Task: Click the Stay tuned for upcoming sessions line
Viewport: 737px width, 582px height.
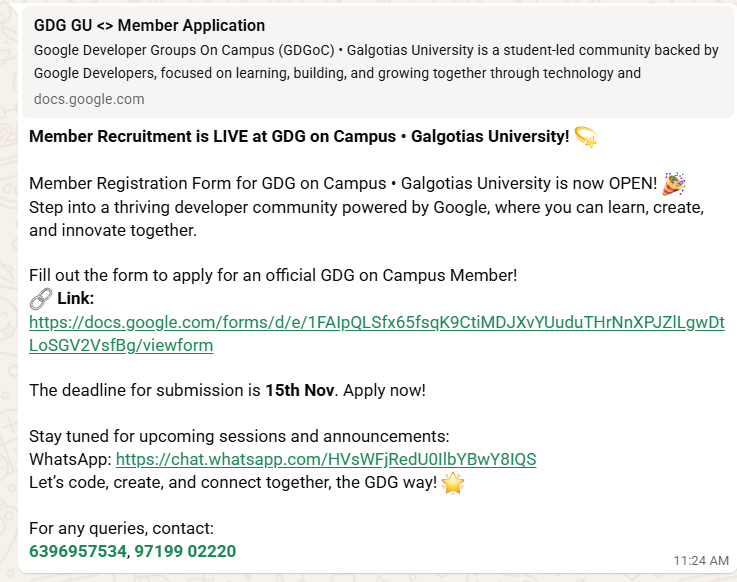Action: (239, 437)
